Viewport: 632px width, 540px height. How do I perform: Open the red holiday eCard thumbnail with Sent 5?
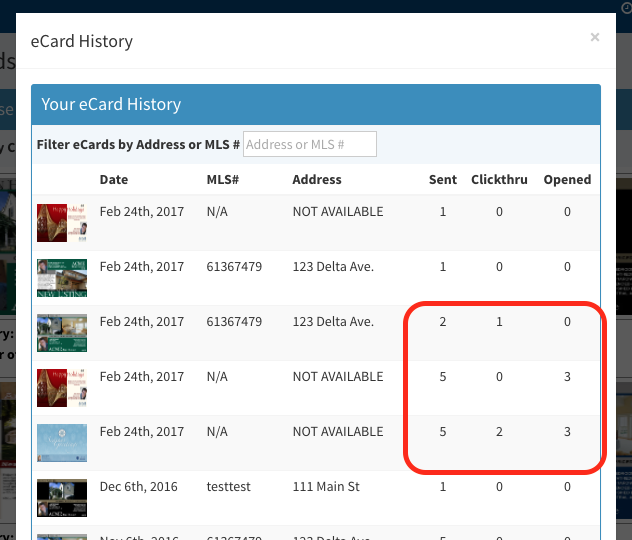(x=62, y=388)
